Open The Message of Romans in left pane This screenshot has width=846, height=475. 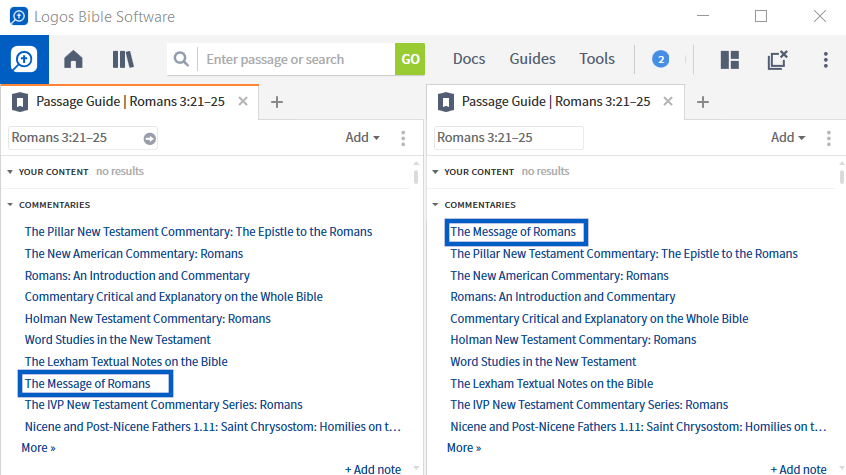(87, 384)
